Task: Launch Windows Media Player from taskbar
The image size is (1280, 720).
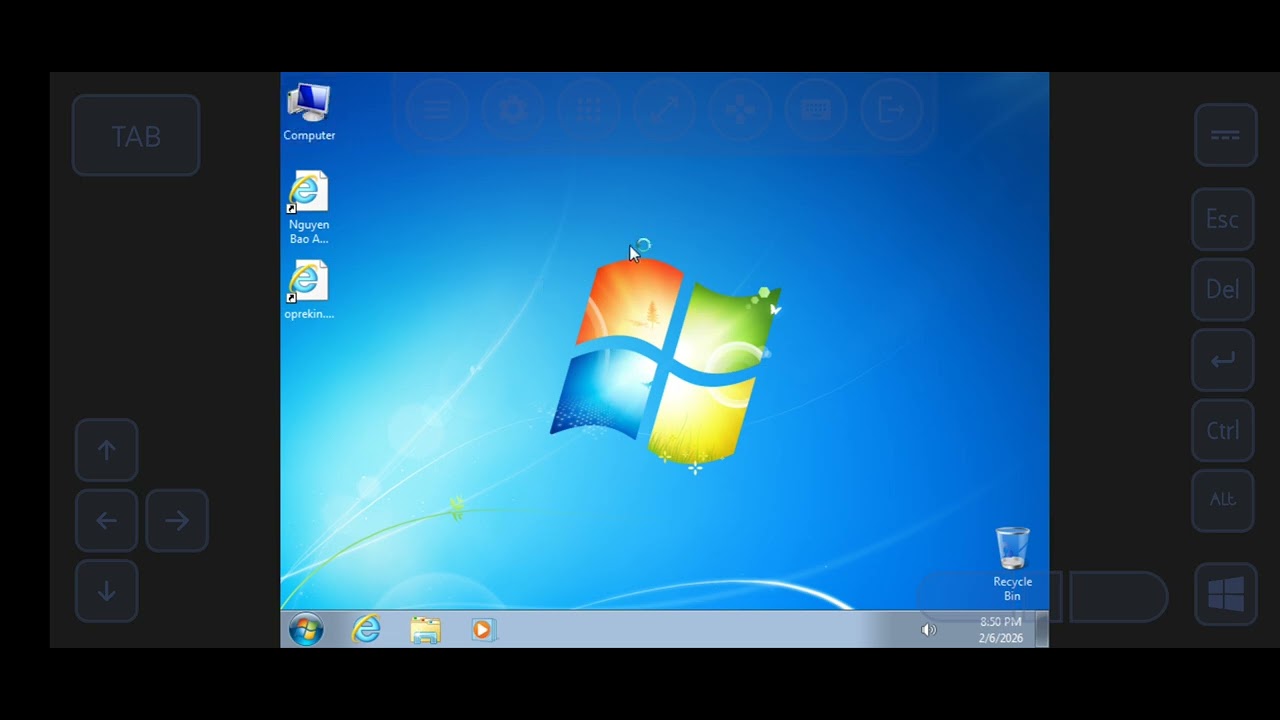Action: [483, 630]
